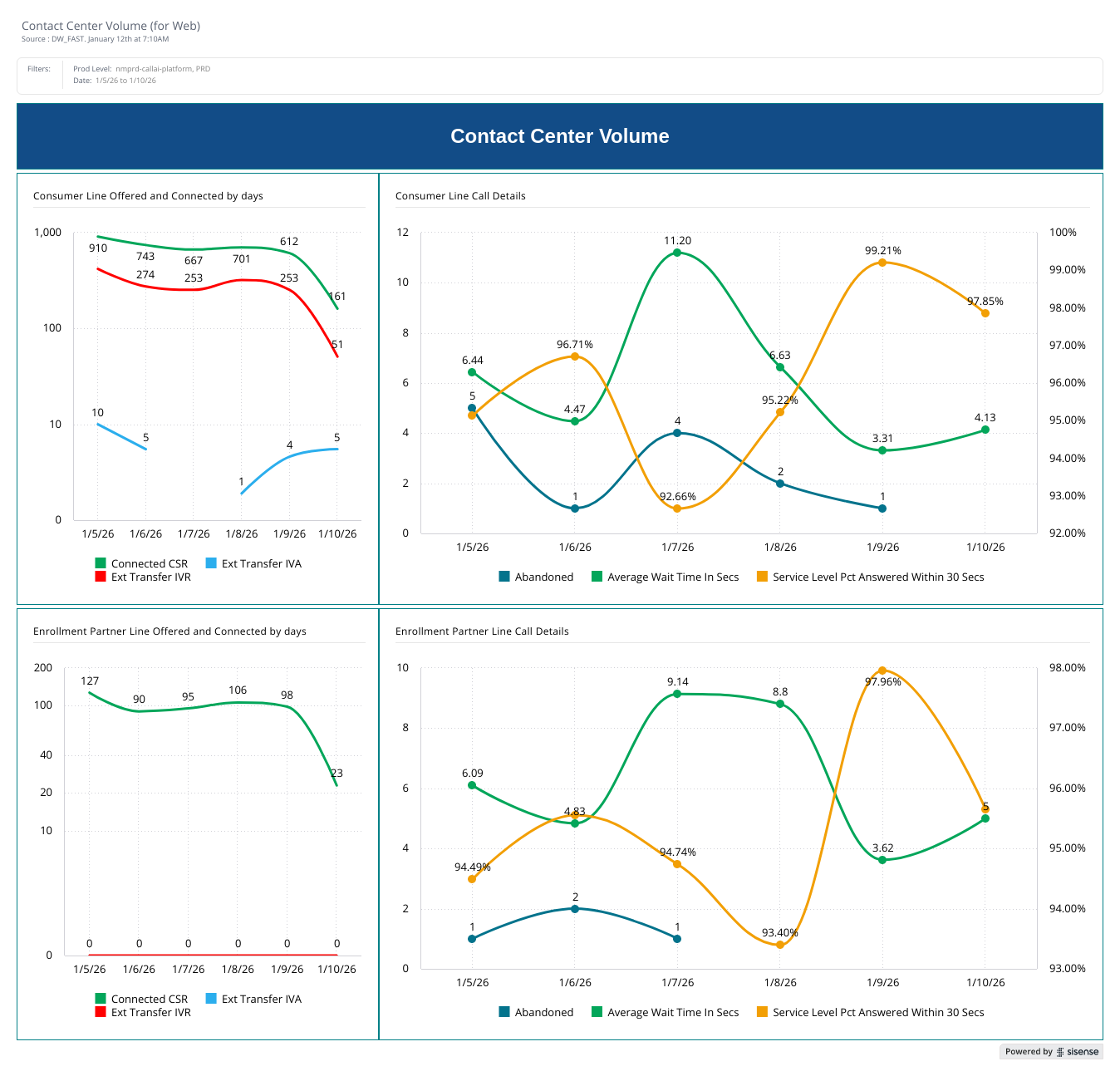The image size is (1120, 1076).
Task: Select the 92.66% service level data point
Action: click(x=677, y=509)
